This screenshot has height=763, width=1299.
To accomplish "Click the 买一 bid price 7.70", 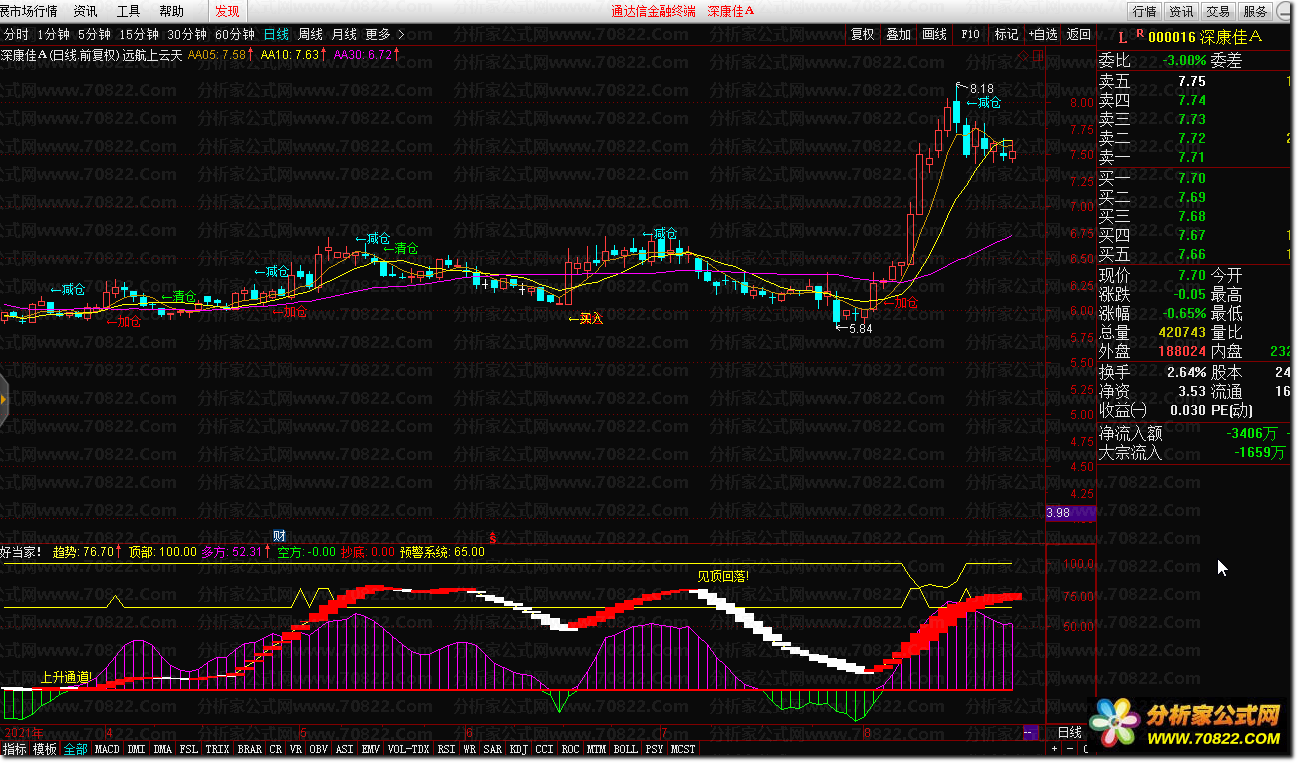I will coord(1191,178).
